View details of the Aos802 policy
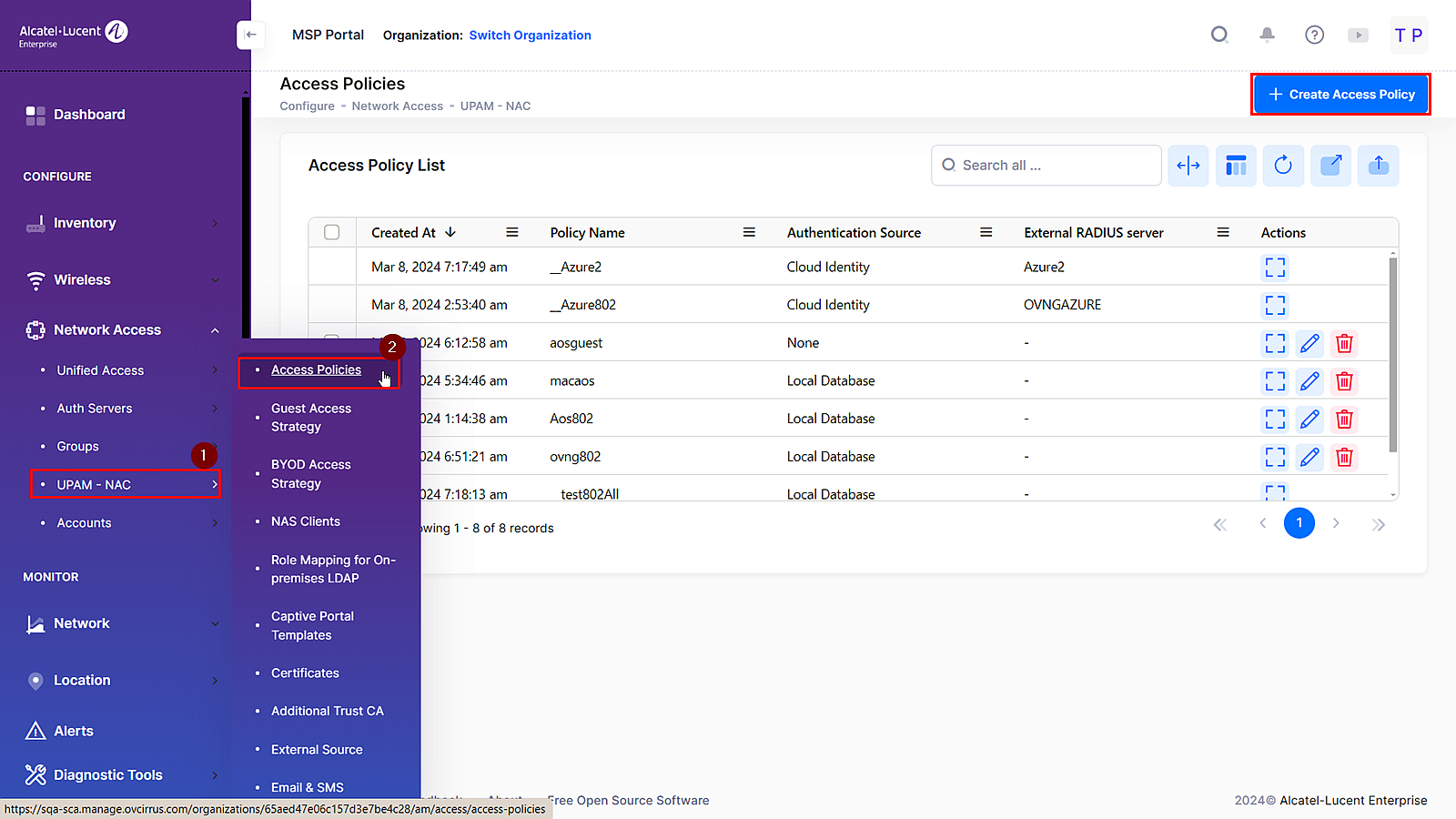Image resolution: width=1456 pixels, height=819 pixels. pos(1275,419)
